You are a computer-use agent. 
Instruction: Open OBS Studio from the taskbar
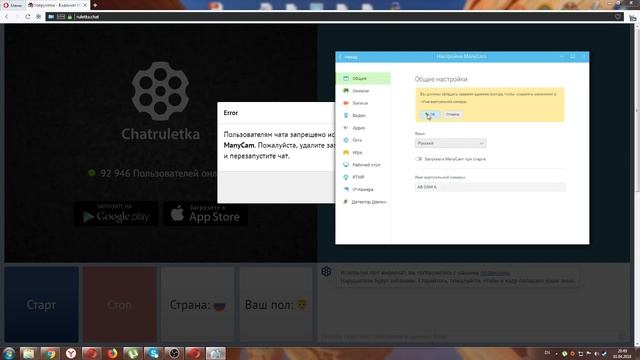pos(174,353)
